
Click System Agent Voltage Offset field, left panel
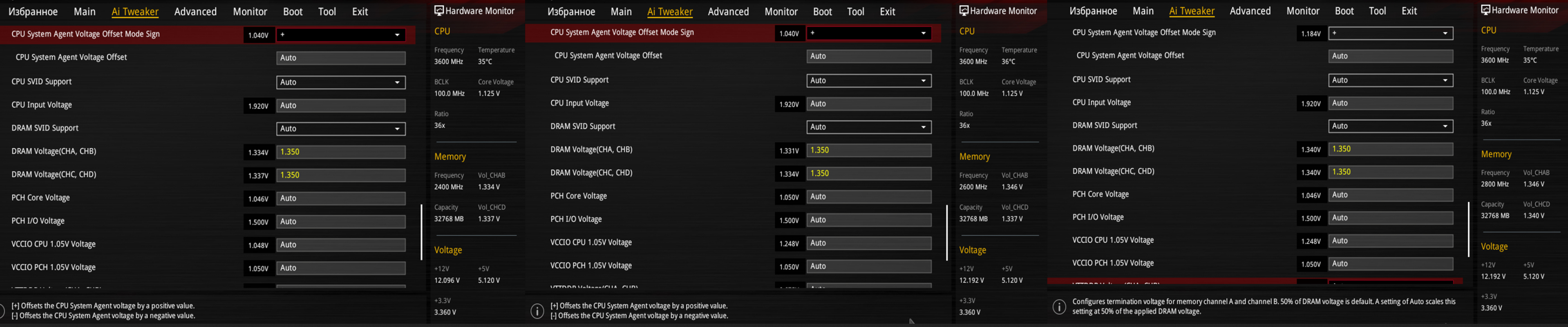pos(341,58)
